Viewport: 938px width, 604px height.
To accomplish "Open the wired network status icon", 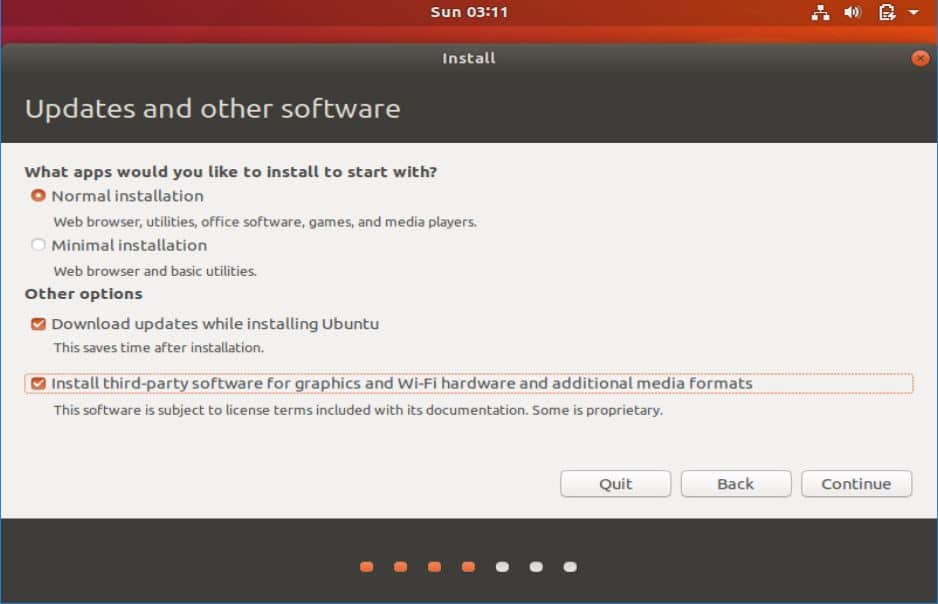I will click(x=821, y=13).
